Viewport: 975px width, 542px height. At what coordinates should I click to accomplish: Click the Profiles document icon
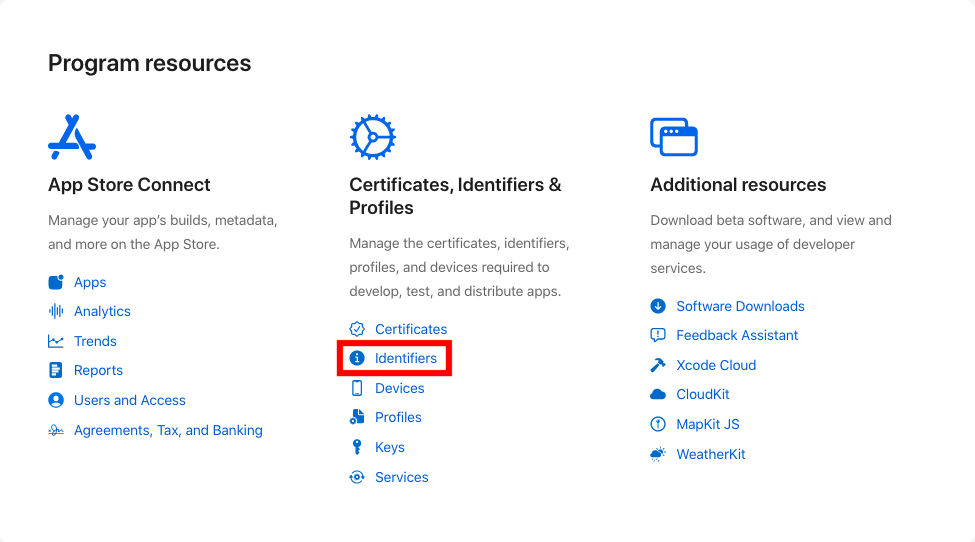click(357, 417)
